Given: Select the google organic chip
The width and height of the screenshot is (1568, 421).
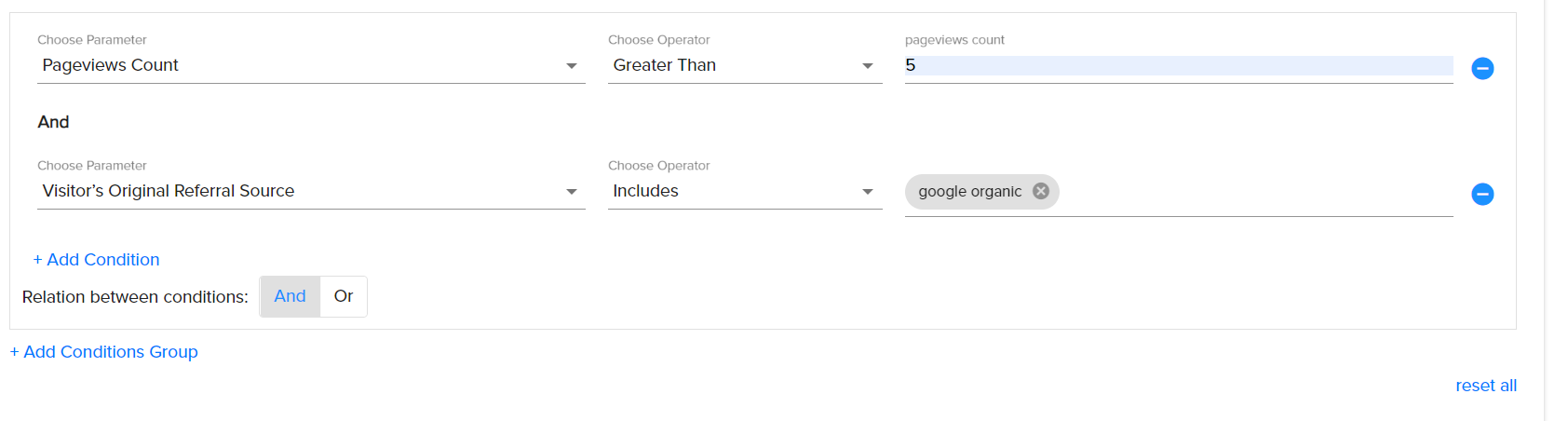Looking at the screenshot, I should 970,191.
